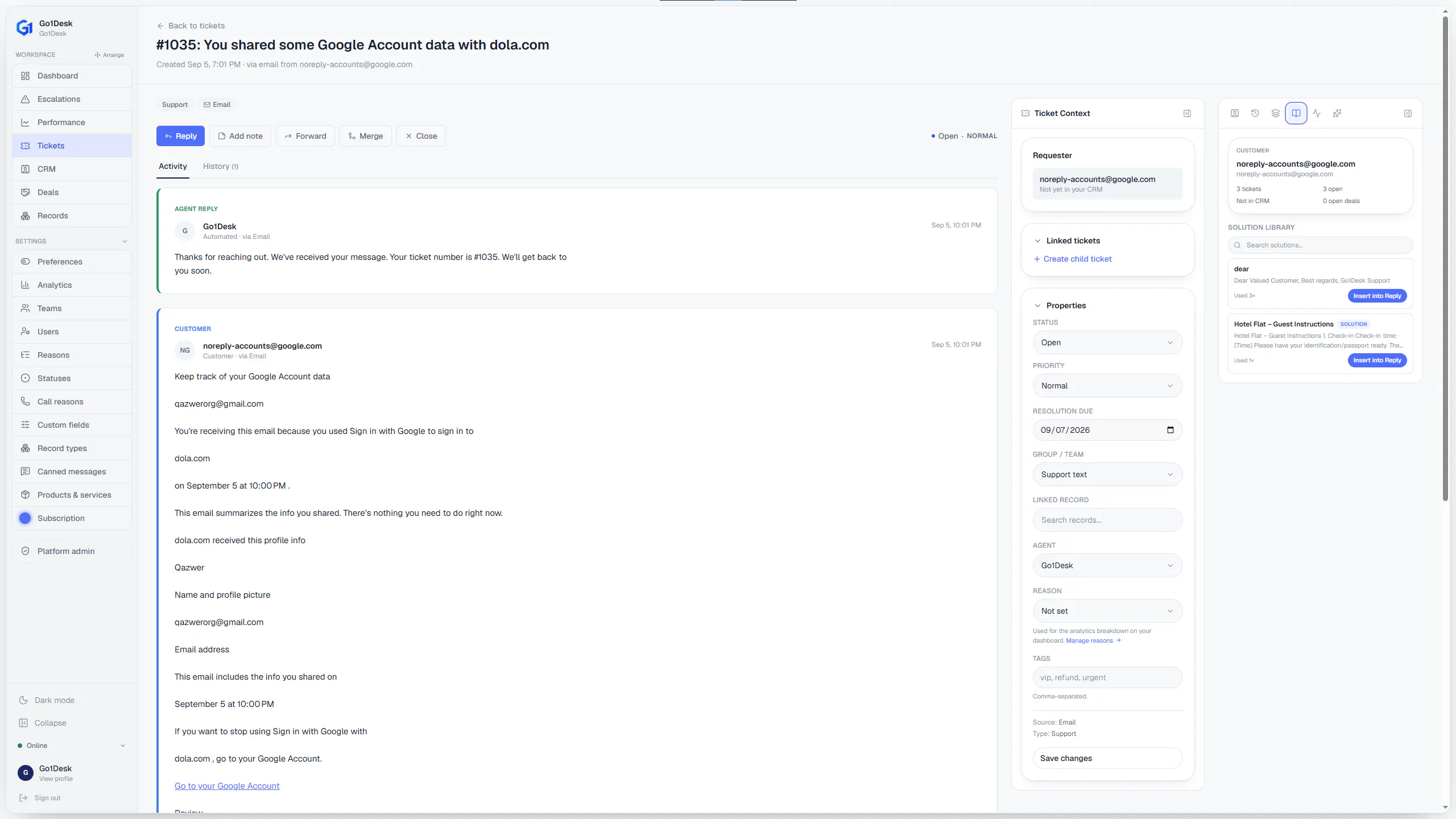1456x819 pixels.
Task: Open the Users settings page
Action: [72, 332]
